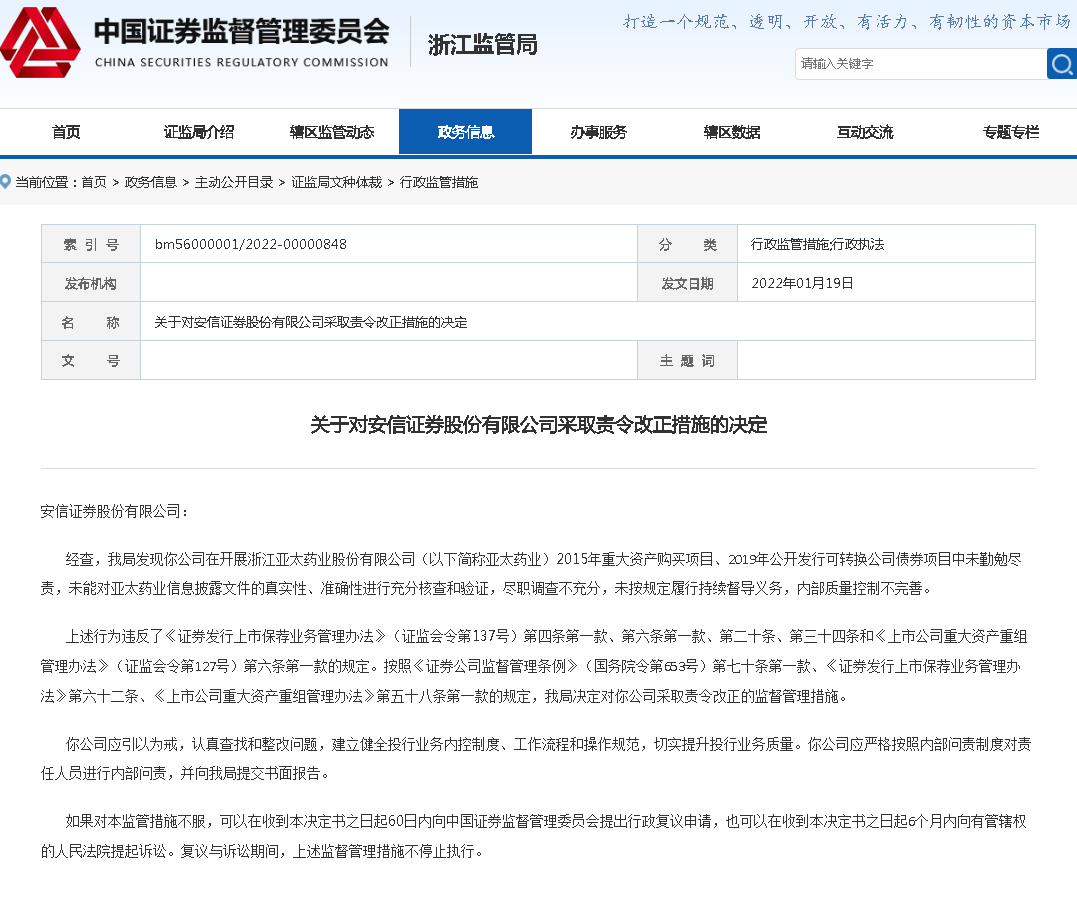Select the 互动交流 menu item

click(x=864, y=132)
